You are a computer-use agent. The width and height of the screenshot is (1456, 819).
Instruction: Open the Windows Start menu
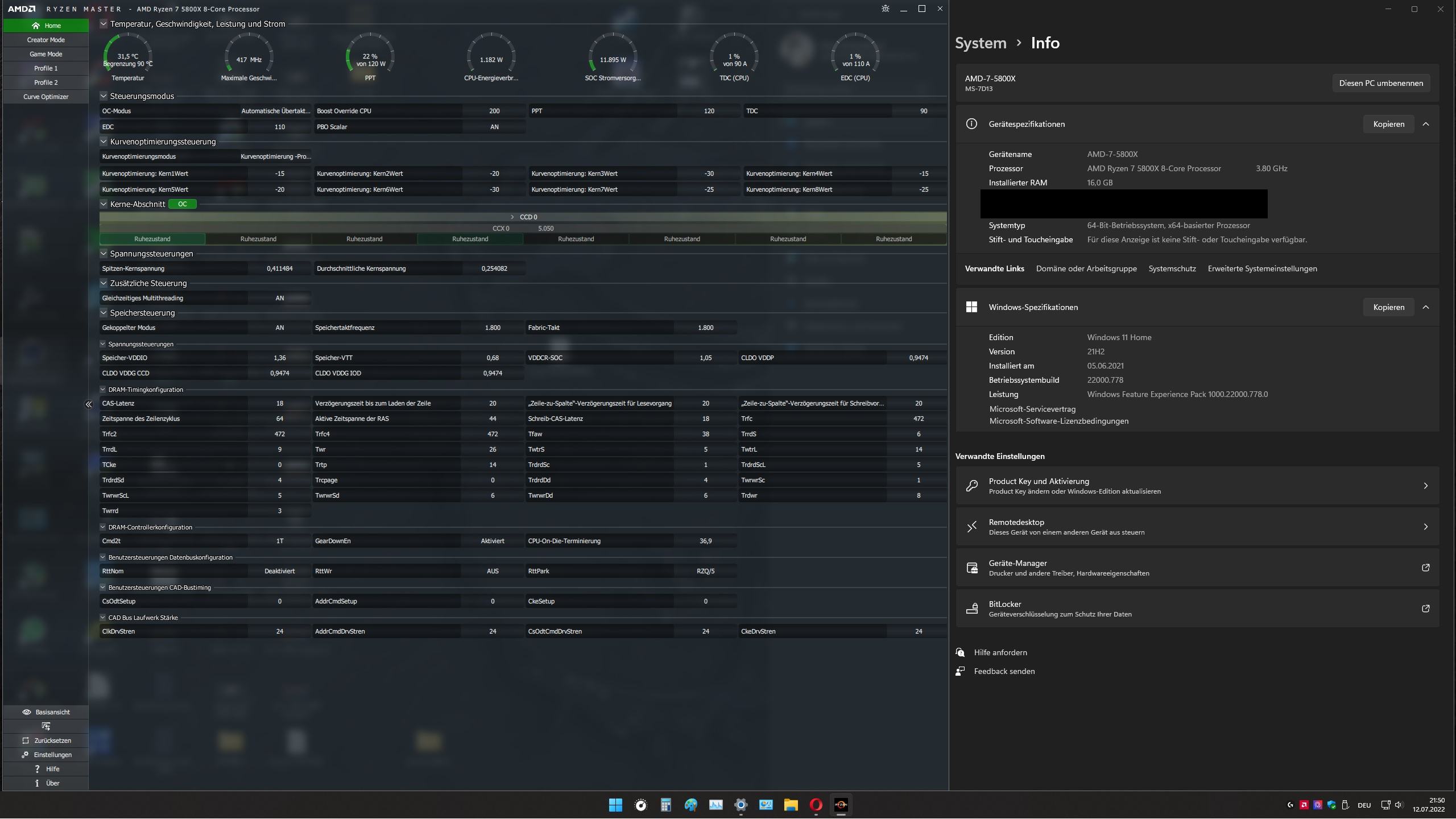tap(615, 805)
